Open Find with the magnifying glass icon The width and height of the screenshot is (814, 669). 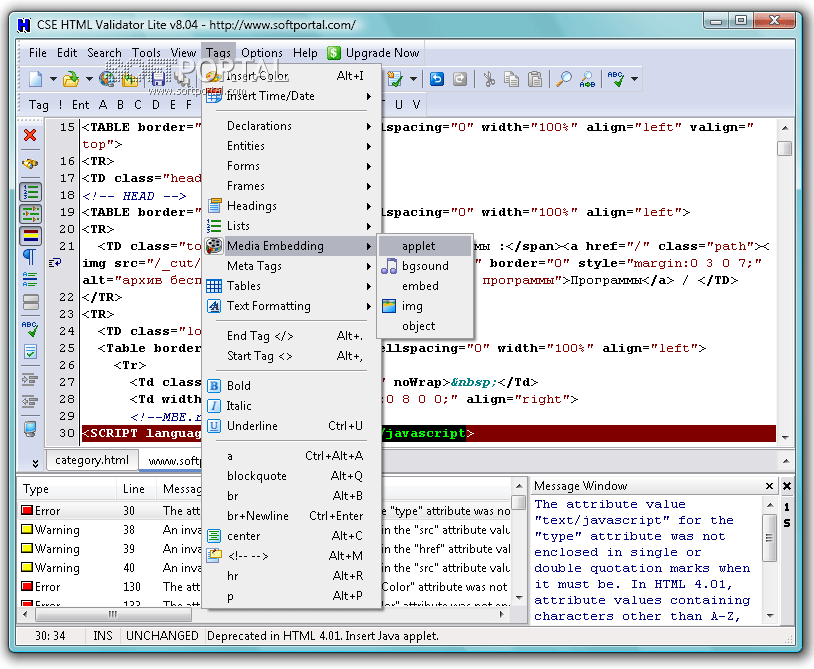point(563,79)
